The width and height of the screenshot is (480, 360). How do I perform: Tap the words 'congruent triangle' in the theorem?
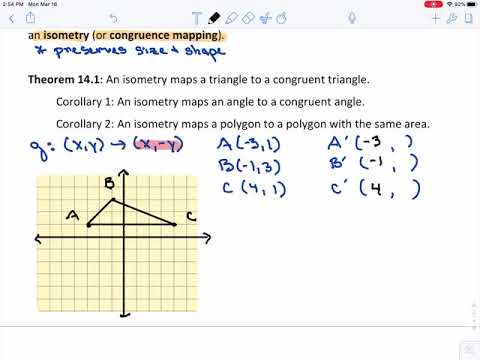(321, 80)
